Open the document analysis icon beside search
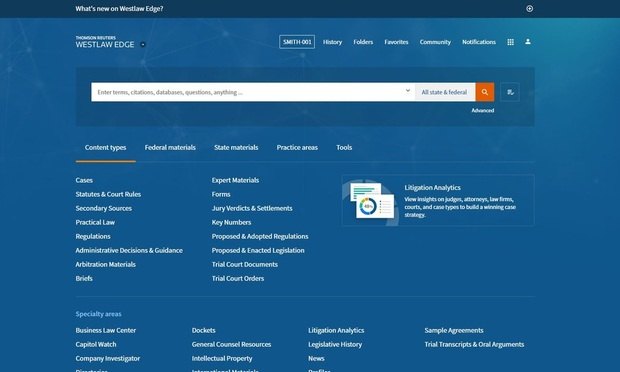 pos(510,92)
